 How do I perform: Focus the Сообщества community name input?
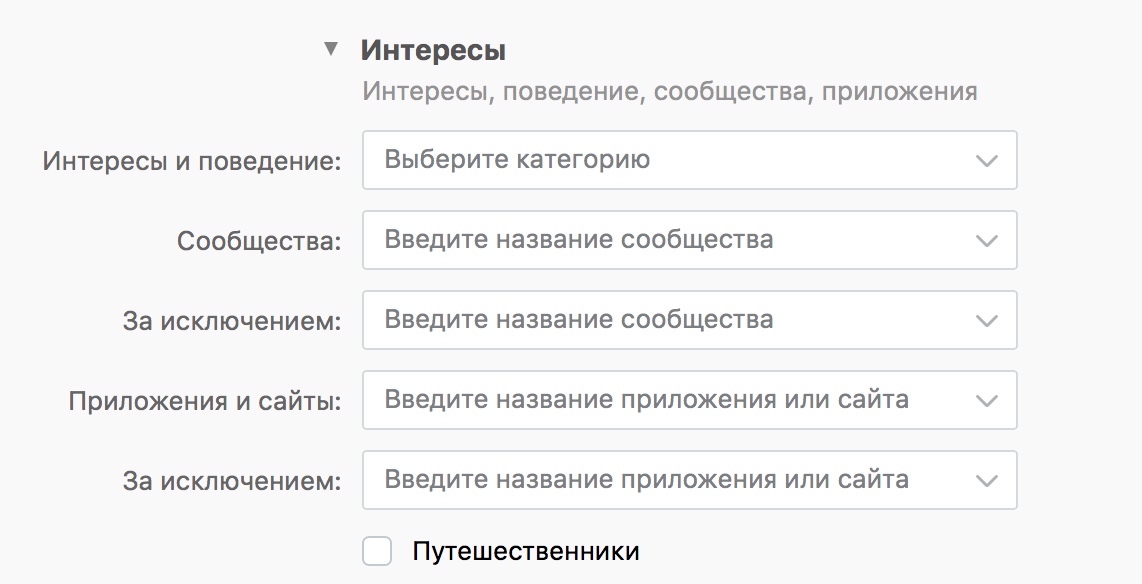(660, 240)
